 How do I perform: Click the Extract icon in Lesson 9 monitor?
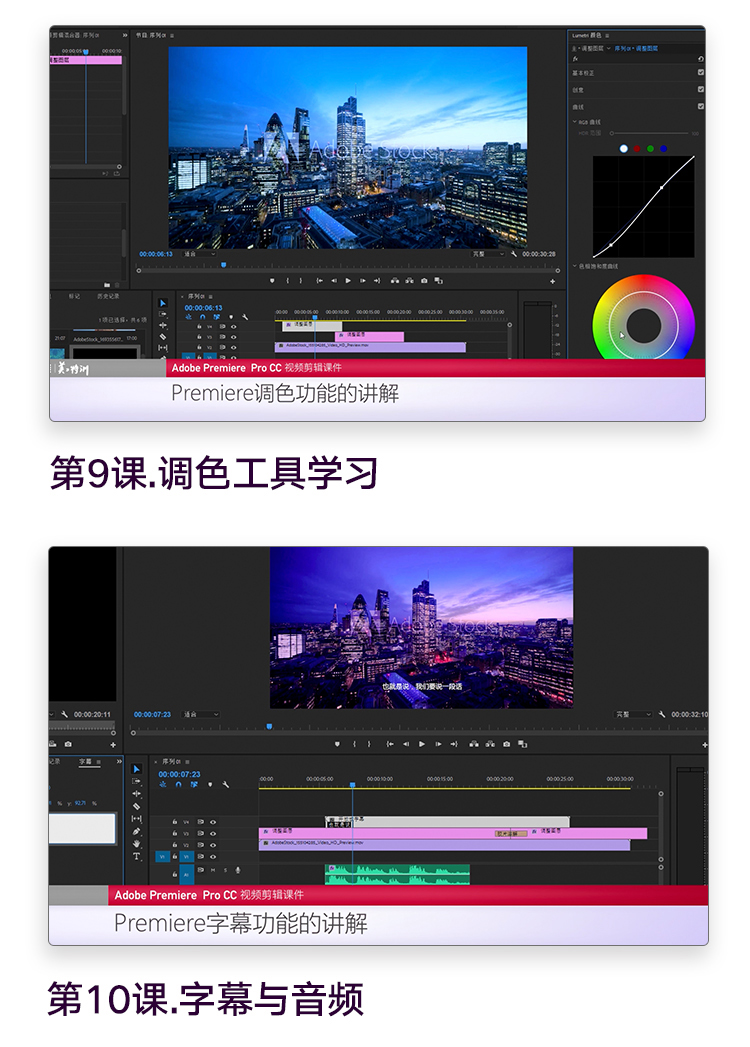tap(409, 280)
